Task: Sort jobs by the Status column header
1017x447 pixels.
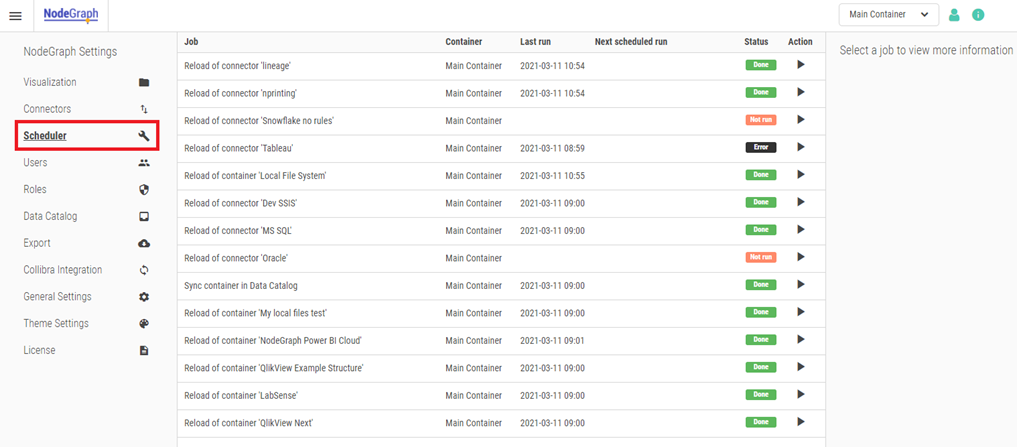Action: (x=756, y=42)
